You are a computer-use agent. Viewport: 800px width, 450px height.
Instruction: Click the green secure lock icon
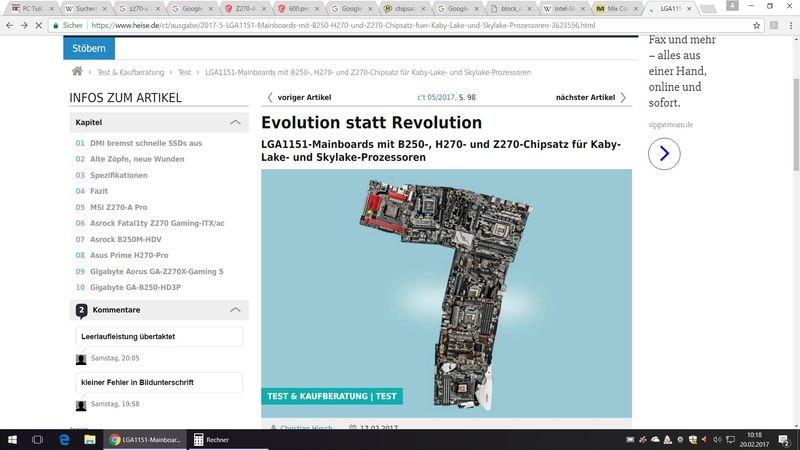(x=56, y=25)
